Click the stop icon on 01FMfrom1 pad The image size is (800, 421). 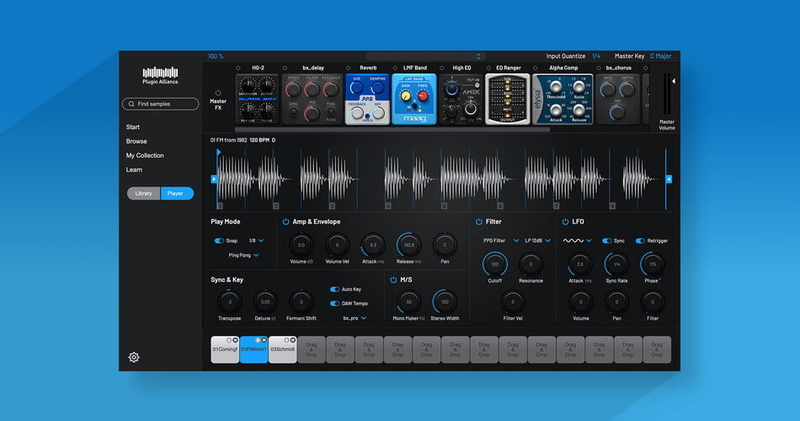[x=264, y=340]
